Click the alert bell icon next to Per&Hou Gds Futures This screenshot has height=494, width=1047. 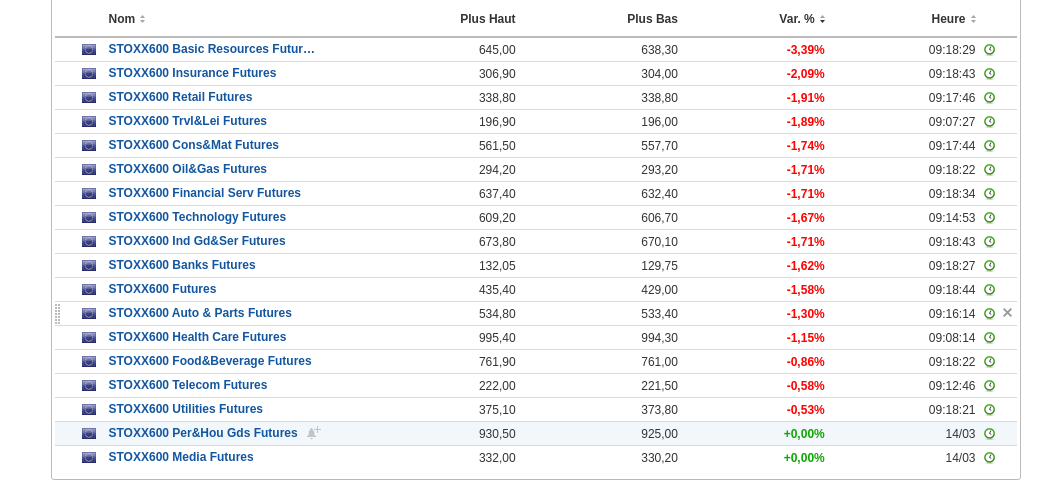312,433
